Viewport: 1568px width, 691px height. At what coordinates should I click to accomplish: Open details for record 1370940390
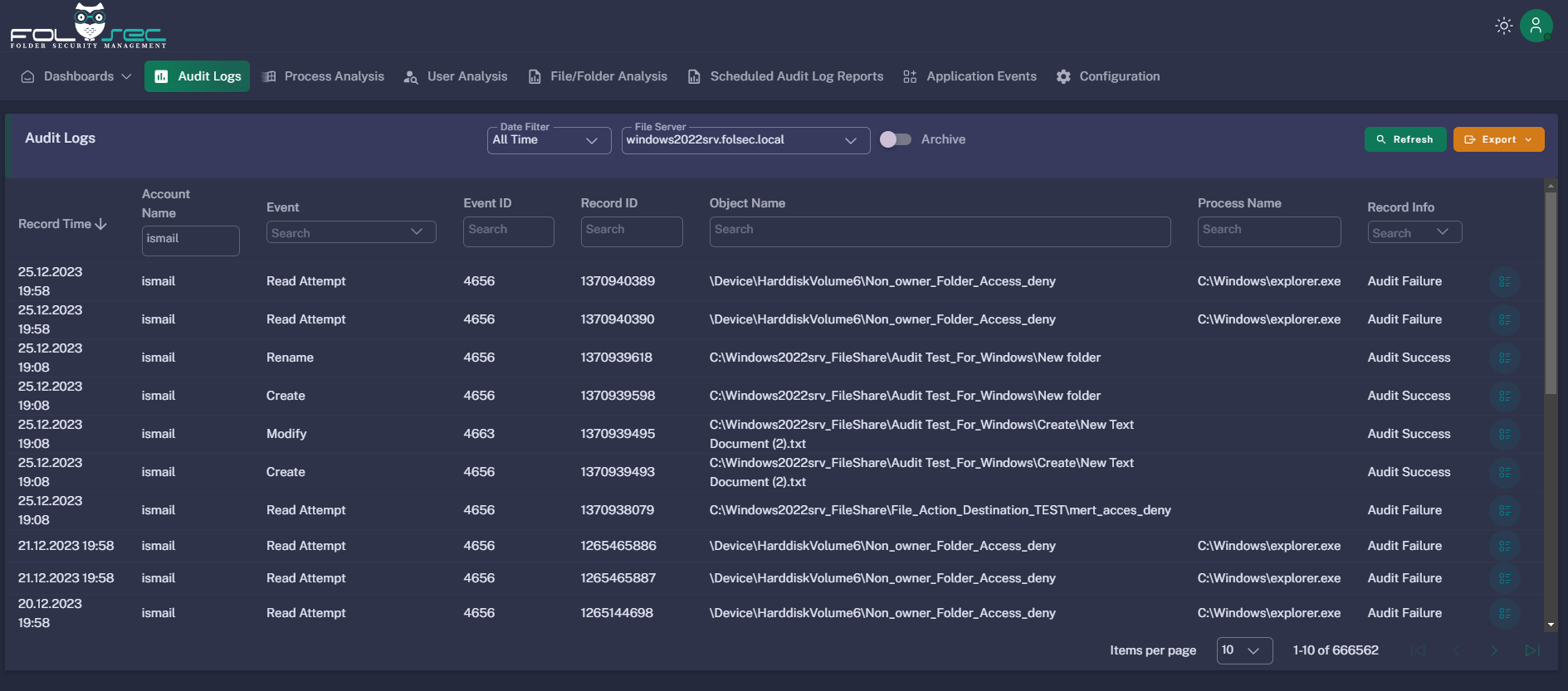point(1504,320)
